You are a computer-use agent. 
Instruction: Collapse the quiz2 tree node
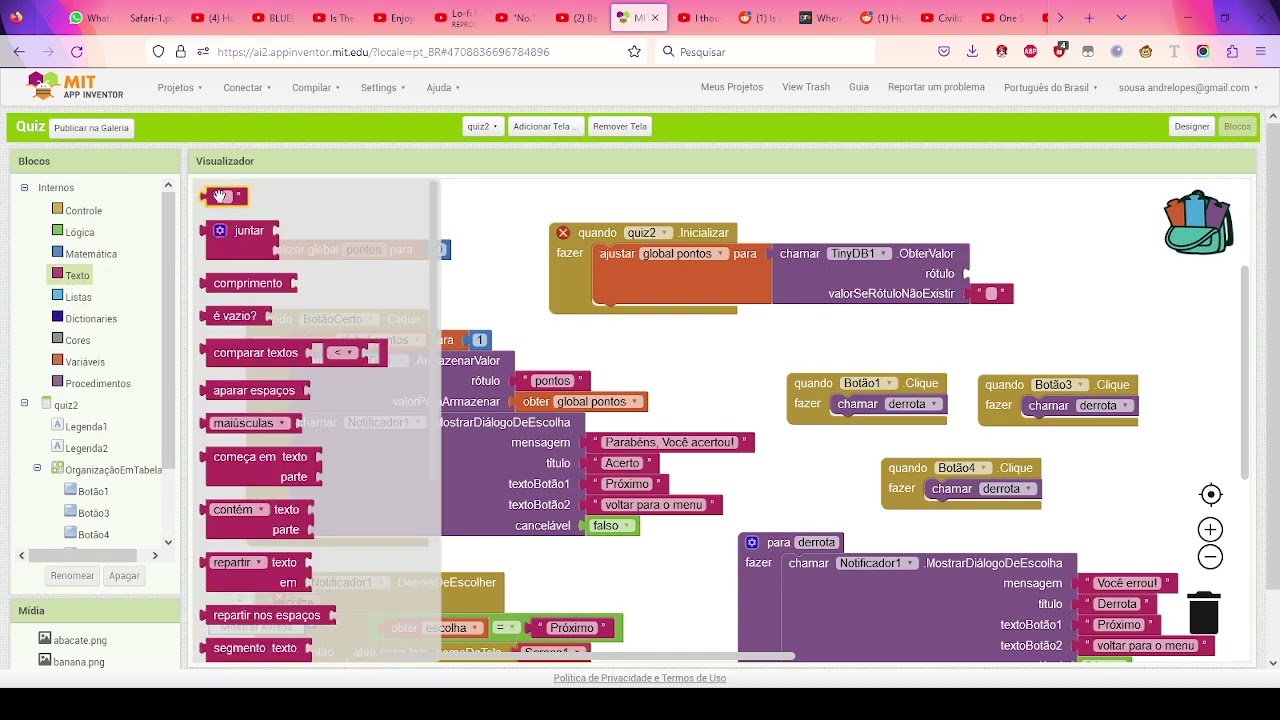point(24,404)
